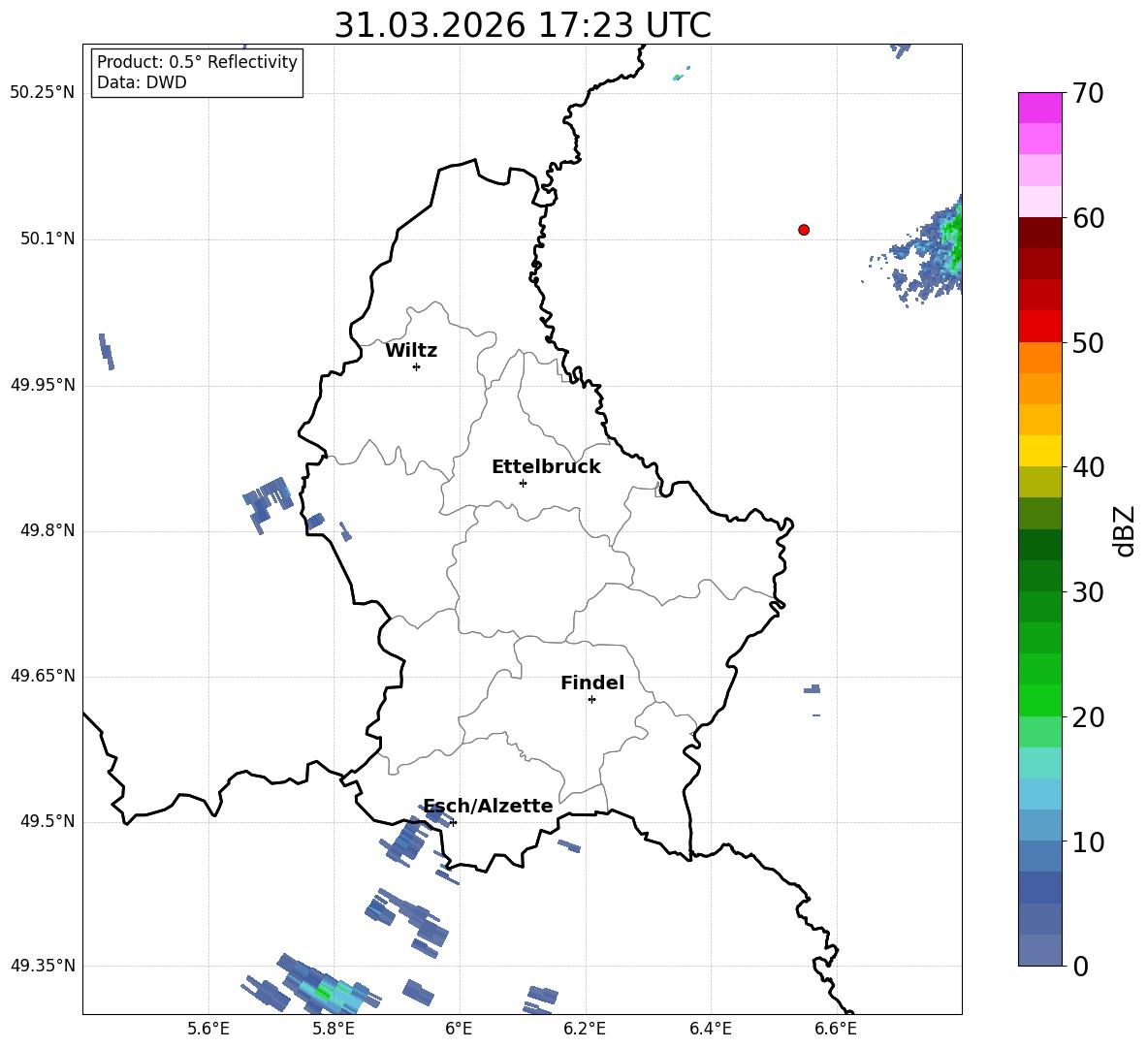Click the 60 value on the colorbar

pyautogui.click(x=1088, y=218)
